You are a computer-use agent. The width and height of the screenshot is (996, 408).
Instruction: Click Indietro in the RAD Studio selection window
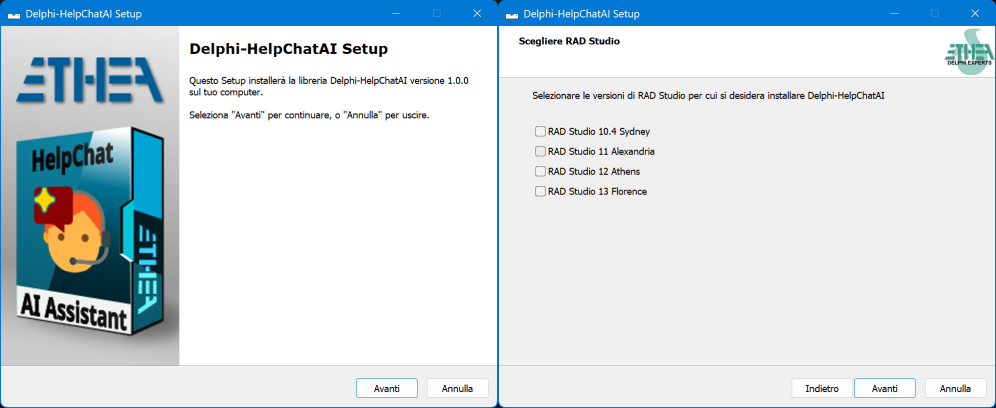click(x=822, y=388)
